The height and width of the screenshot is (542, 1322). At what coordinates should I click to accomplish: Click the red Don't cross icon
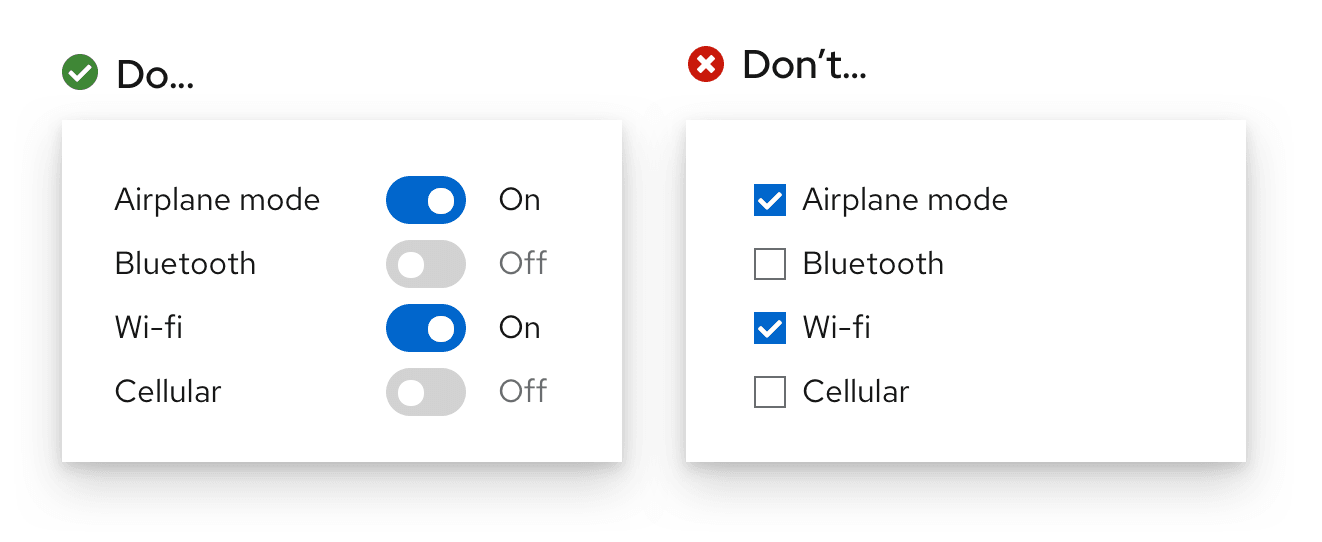(x=706, y=66)
